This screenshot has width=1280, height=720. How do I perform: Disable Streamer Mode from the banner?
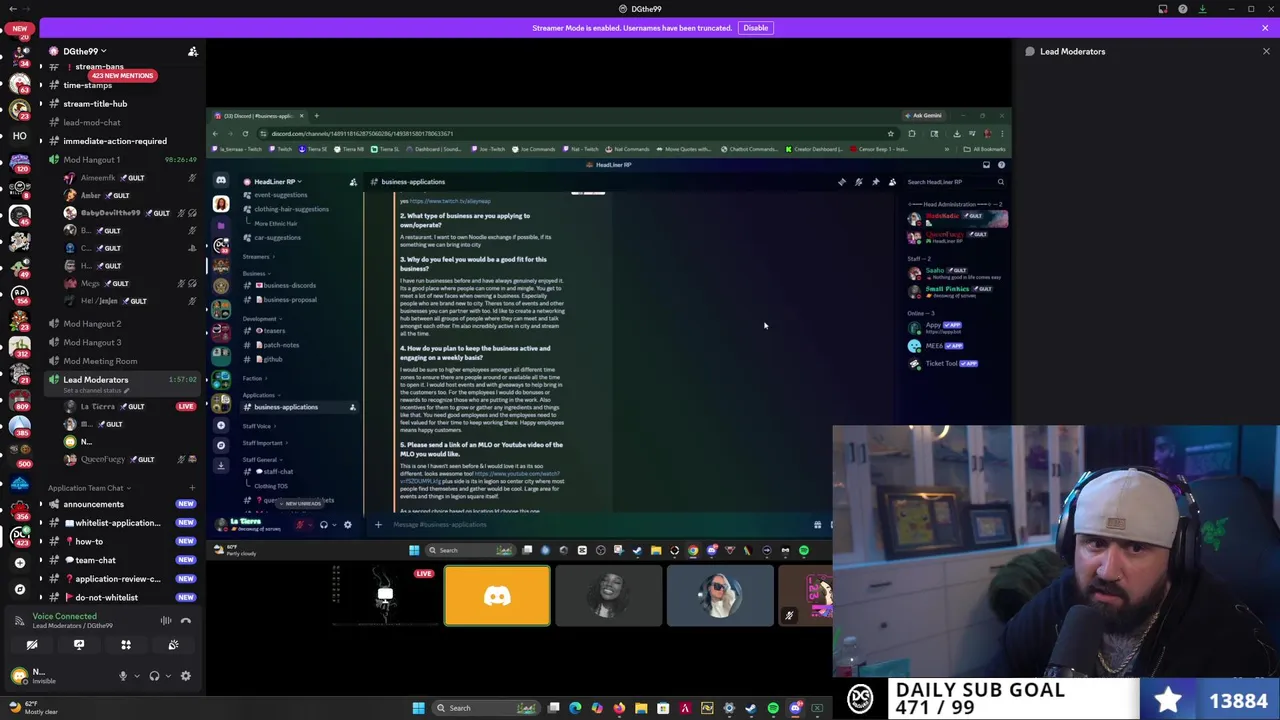(755, 28)
